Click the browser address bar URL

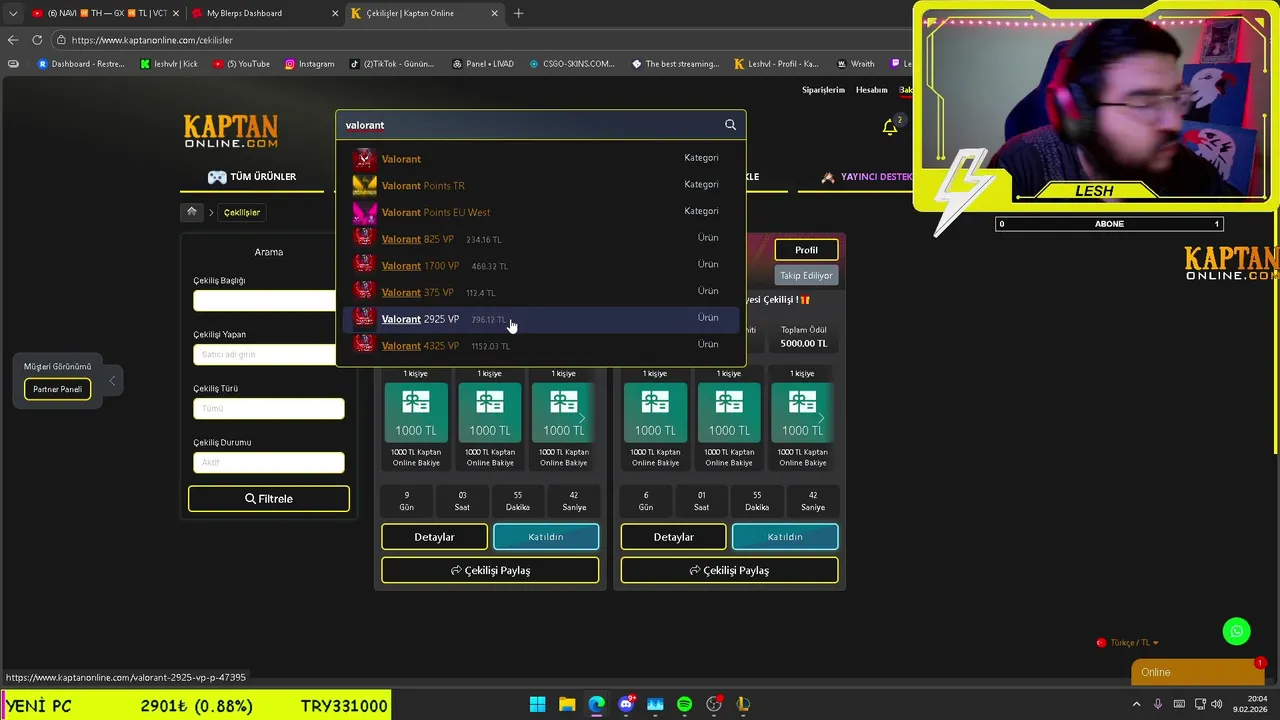152,40
